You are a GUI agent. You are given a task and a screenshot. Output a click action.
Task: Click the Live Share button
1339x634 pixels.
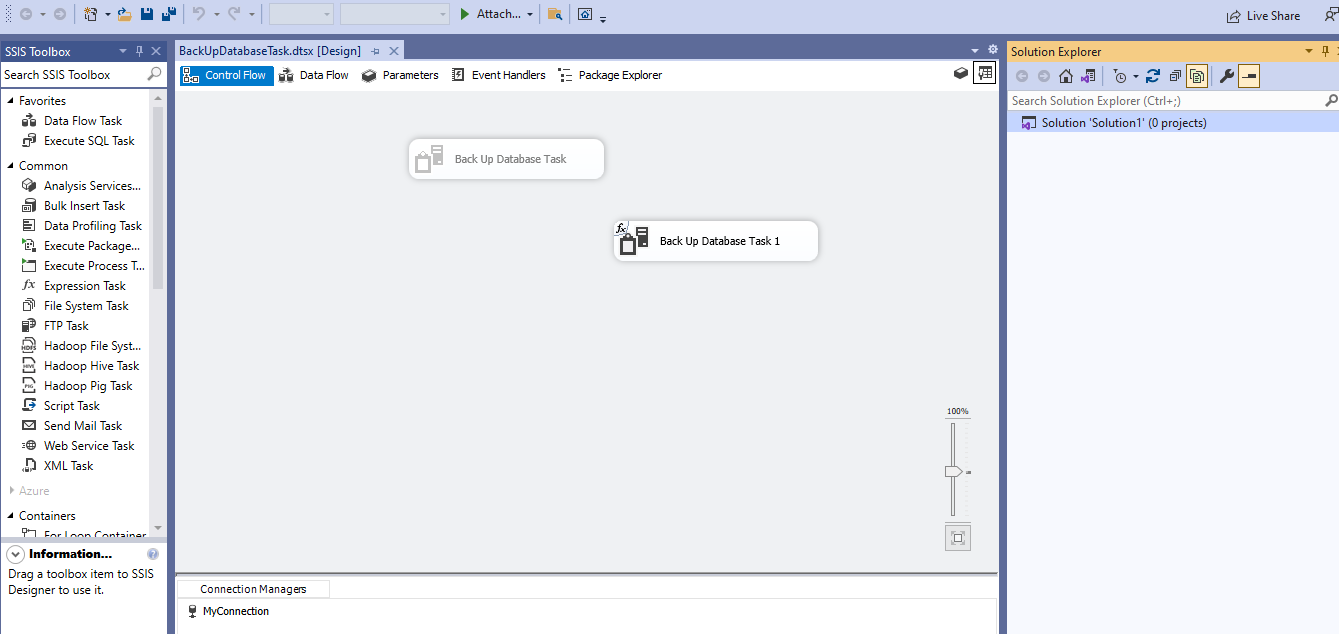1264,15
